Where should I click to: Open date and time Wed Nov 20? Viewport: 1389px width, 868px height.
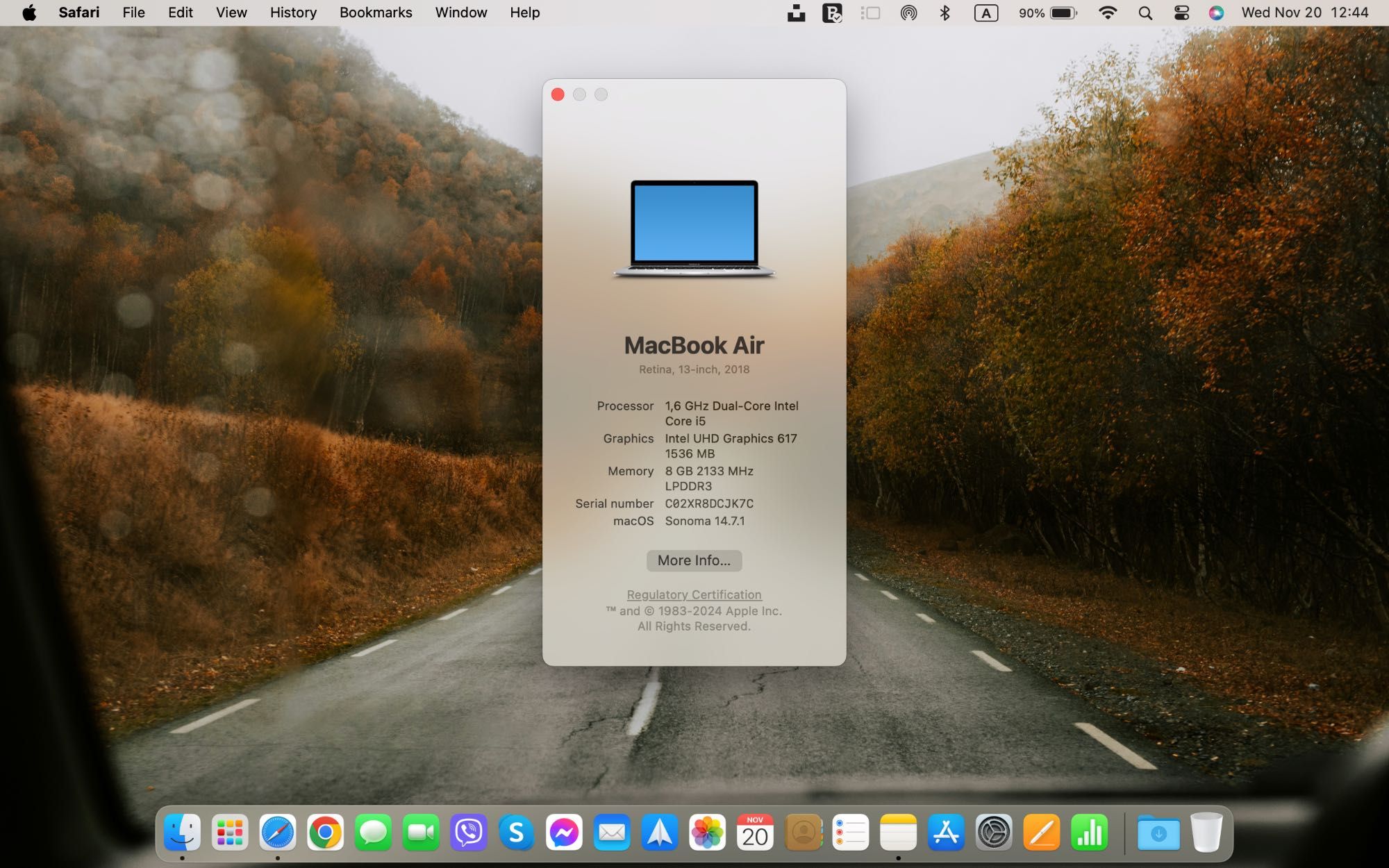1305,12
